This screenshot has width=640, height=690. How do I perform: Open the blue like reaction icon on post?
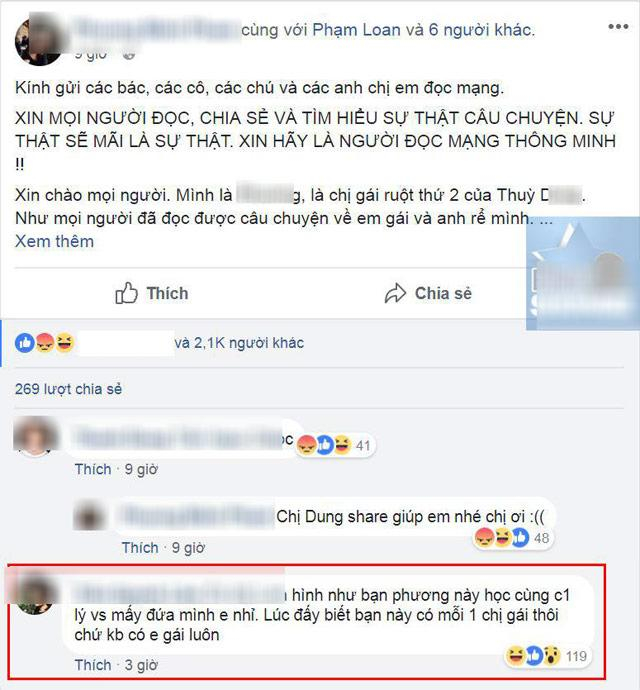(x=24, y=343)
